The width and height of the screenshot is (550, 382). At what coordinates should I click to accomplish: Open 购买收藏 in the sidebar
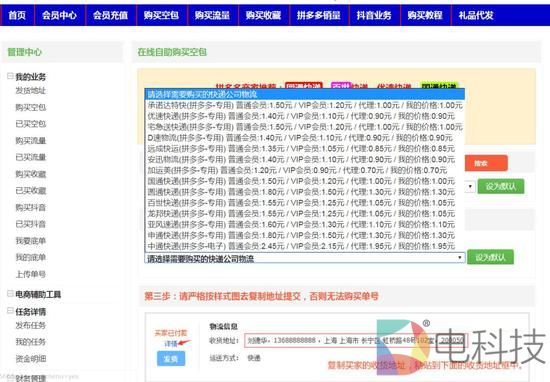pyautogui.click(x=31, y=174)
